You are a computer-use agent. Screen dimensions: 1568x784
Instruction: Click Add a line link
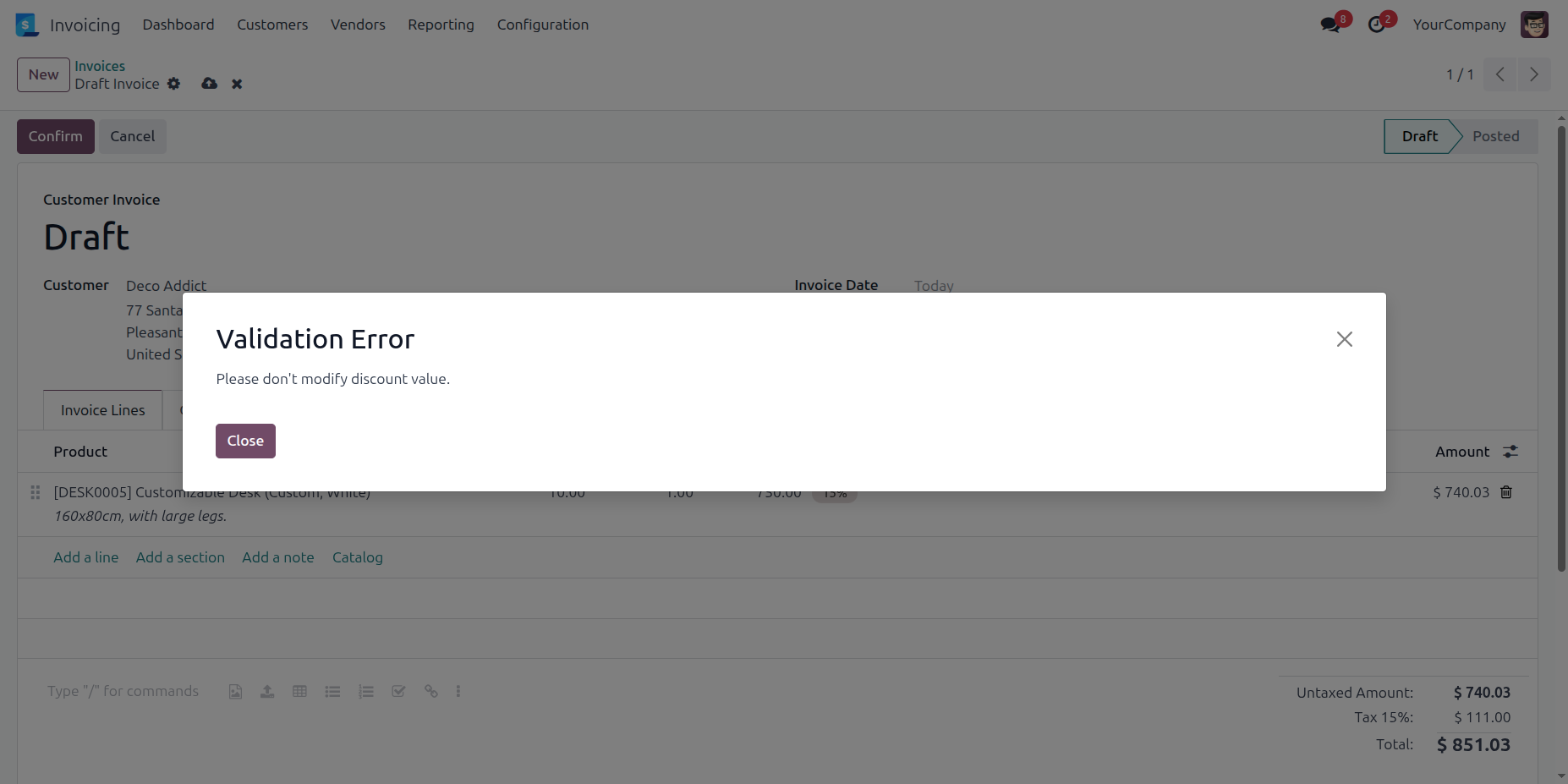click(85, 557)
